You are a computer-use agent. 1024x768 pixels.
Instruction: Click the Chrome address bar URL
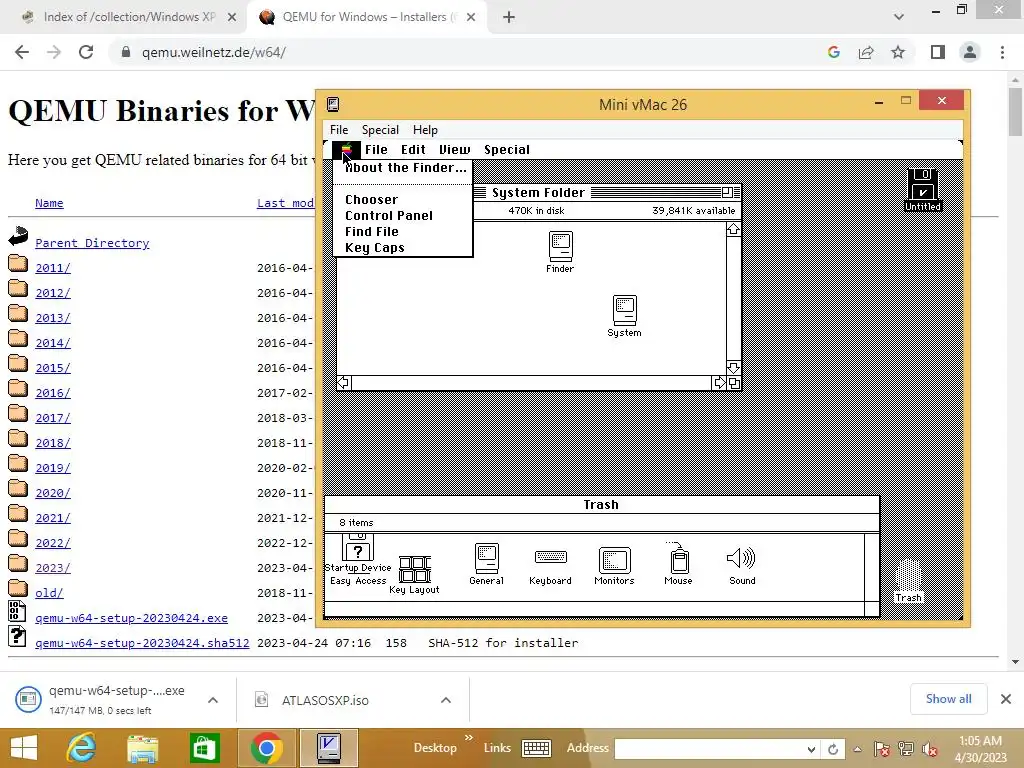click(214, 52)
